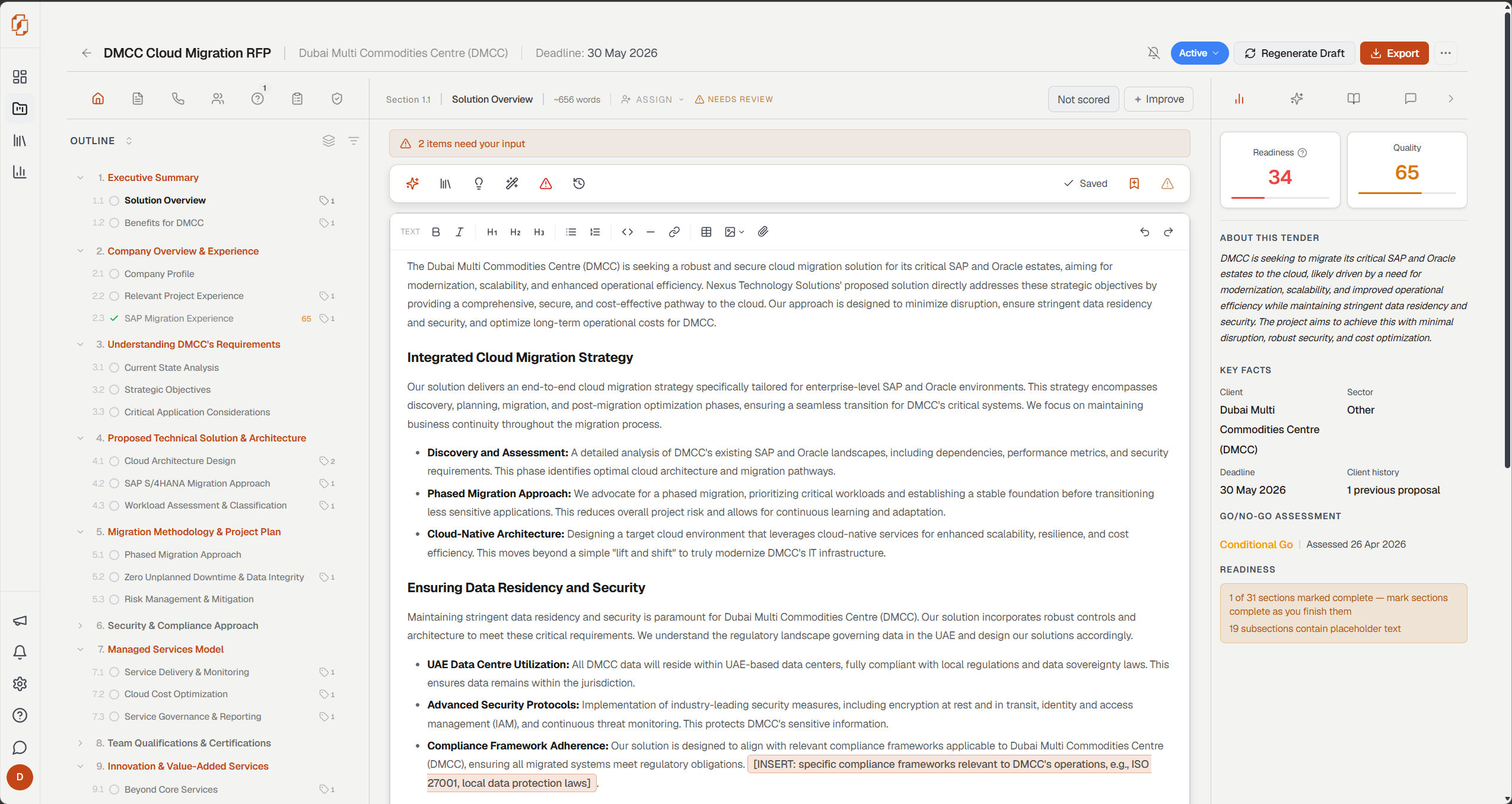Insert a hyperlink
The width and height of the screenshot is (1512, 804).
pyautogui.click(x=674, y=232)
